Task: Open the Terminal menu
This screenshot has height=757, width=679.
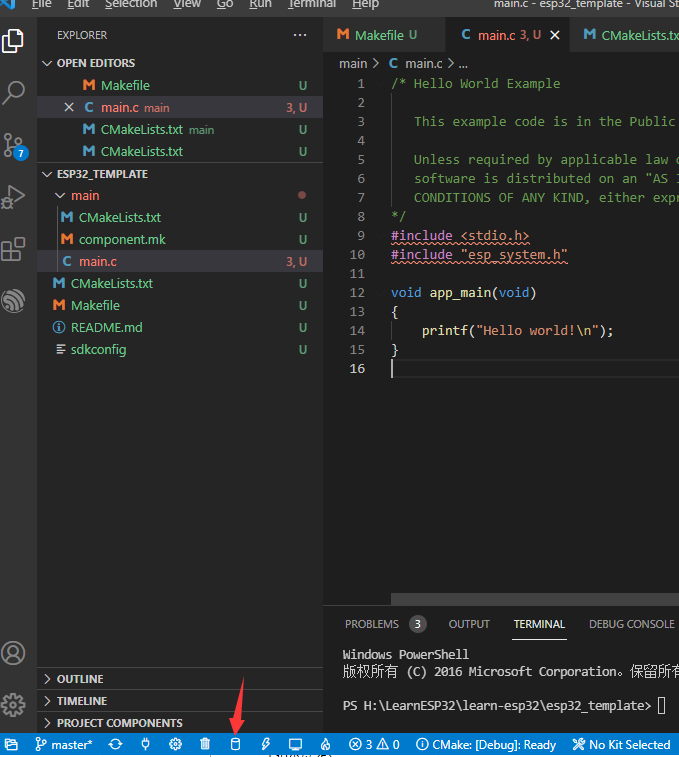Action: tap(311, 4)
